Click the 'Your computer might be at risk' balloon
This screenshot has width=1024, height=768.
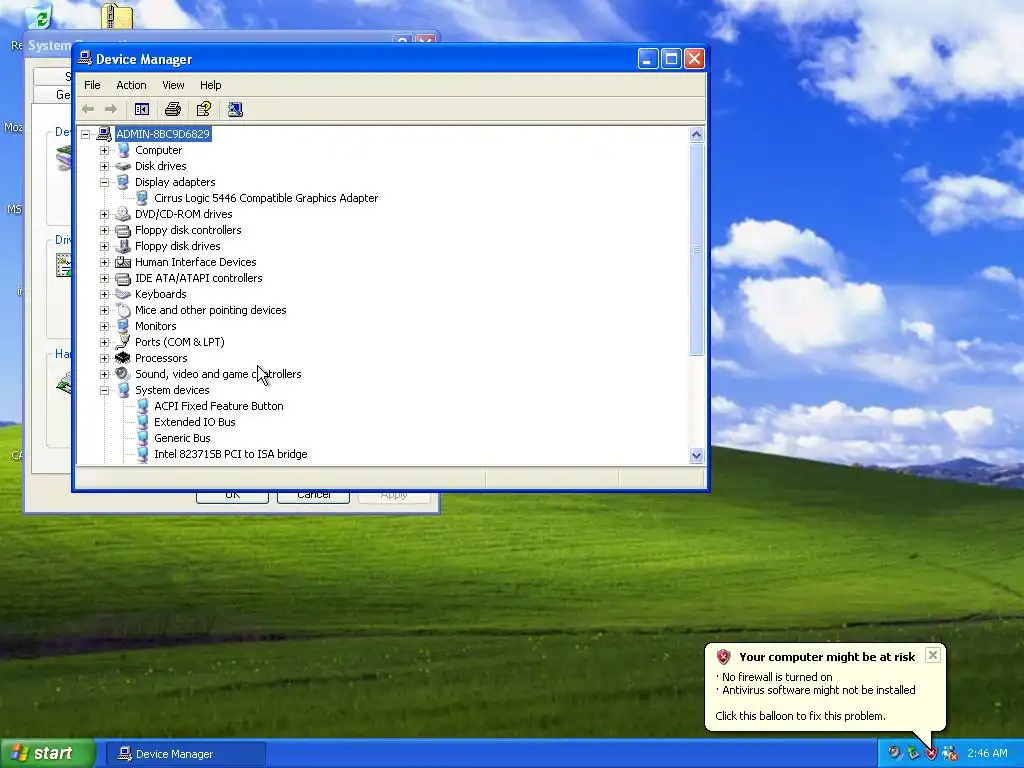click(825, 686)
